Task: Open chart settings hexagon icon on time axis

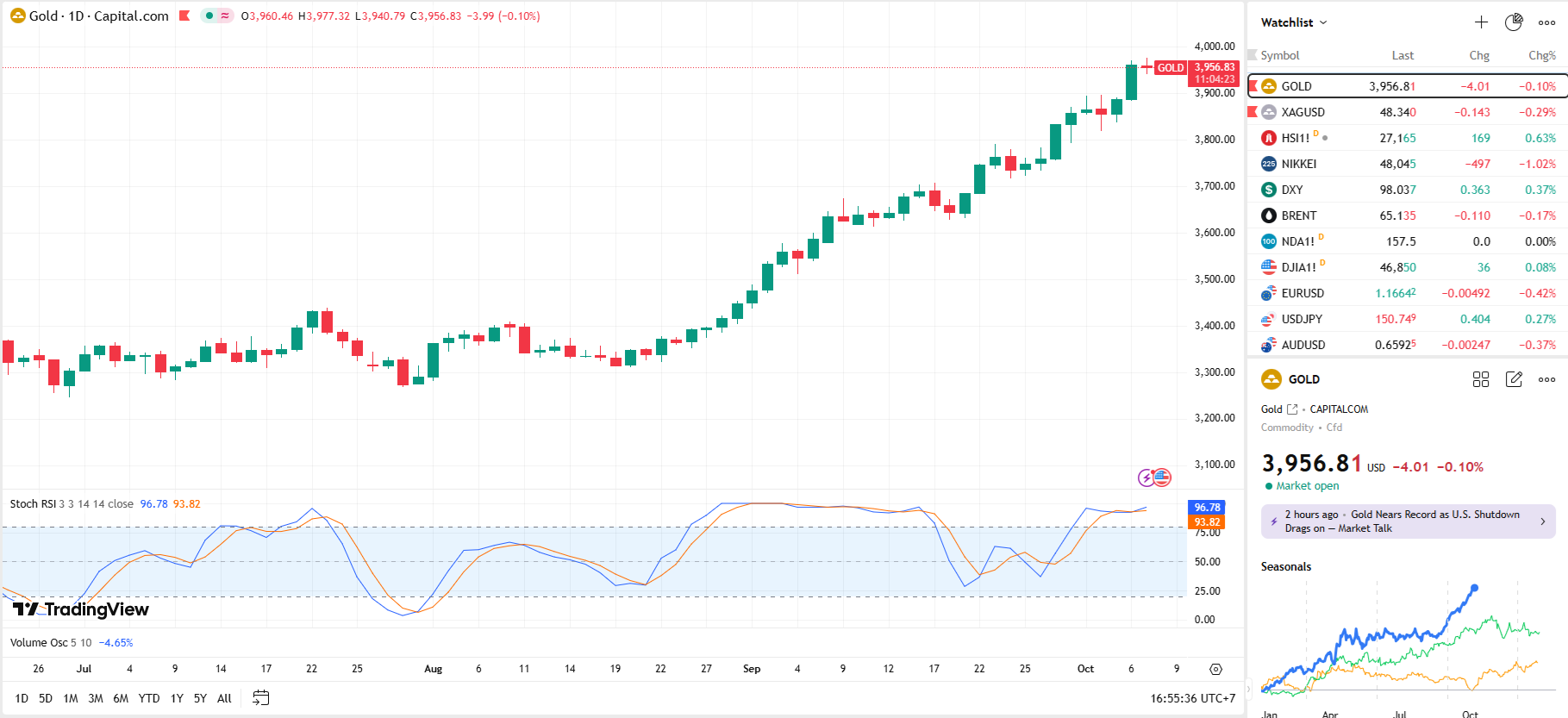Action: click(x=1215, y=669)
